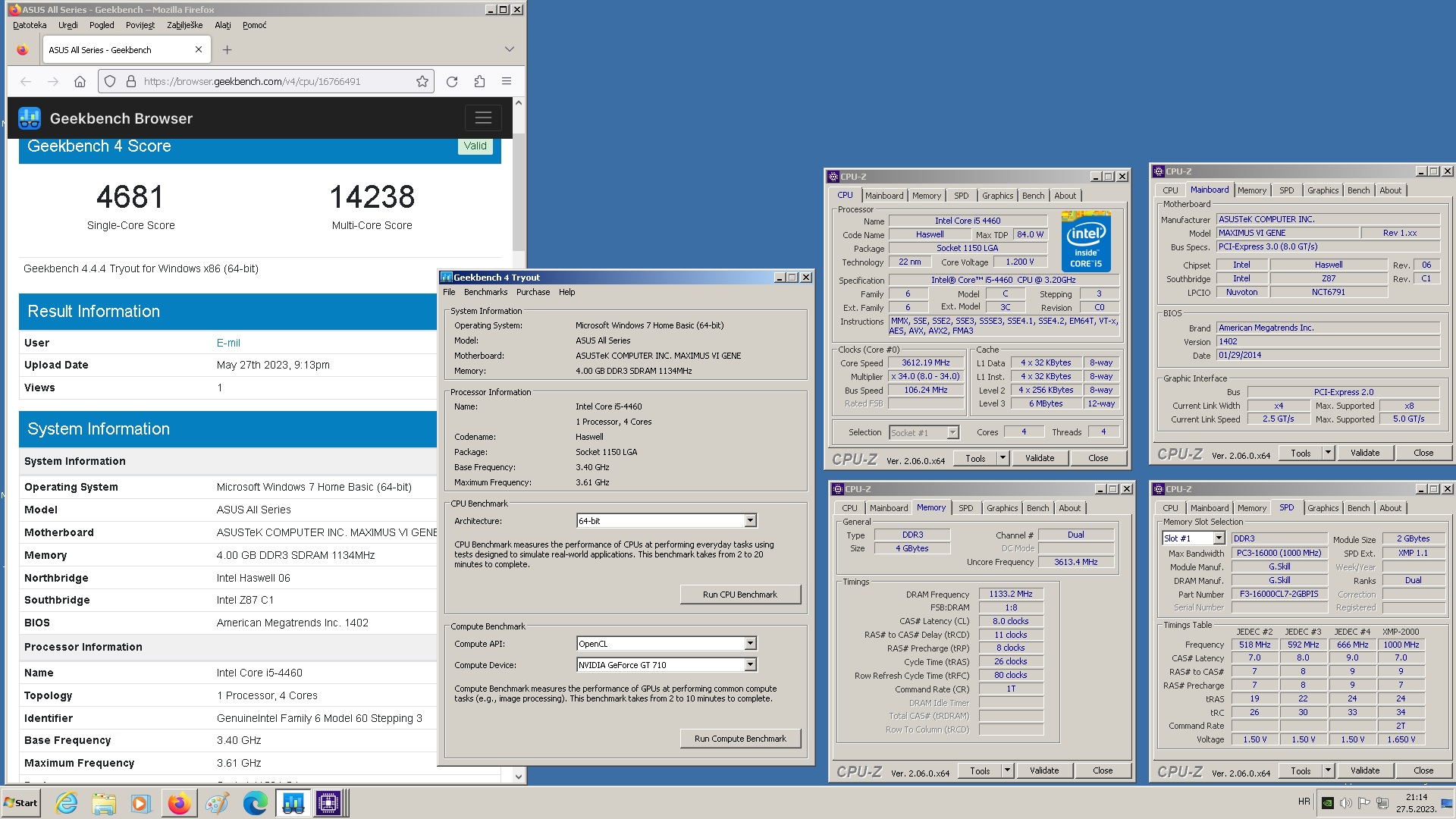Switch to Geekbench 4 taskbar icon
Screen dimensions: 1456x819
(293, 803)
